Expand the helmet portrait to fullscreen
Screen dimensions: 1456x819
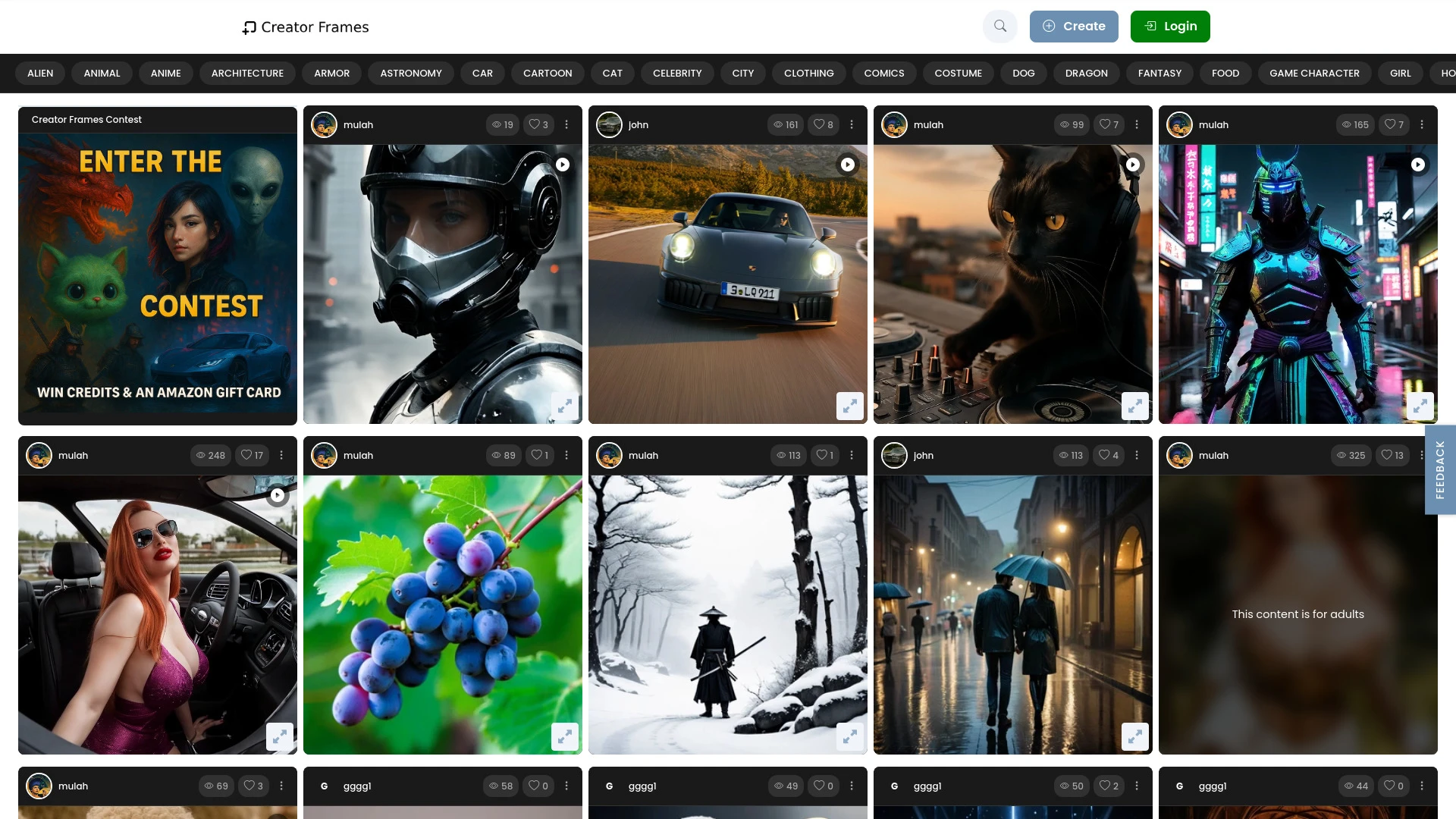pos(565,406)
